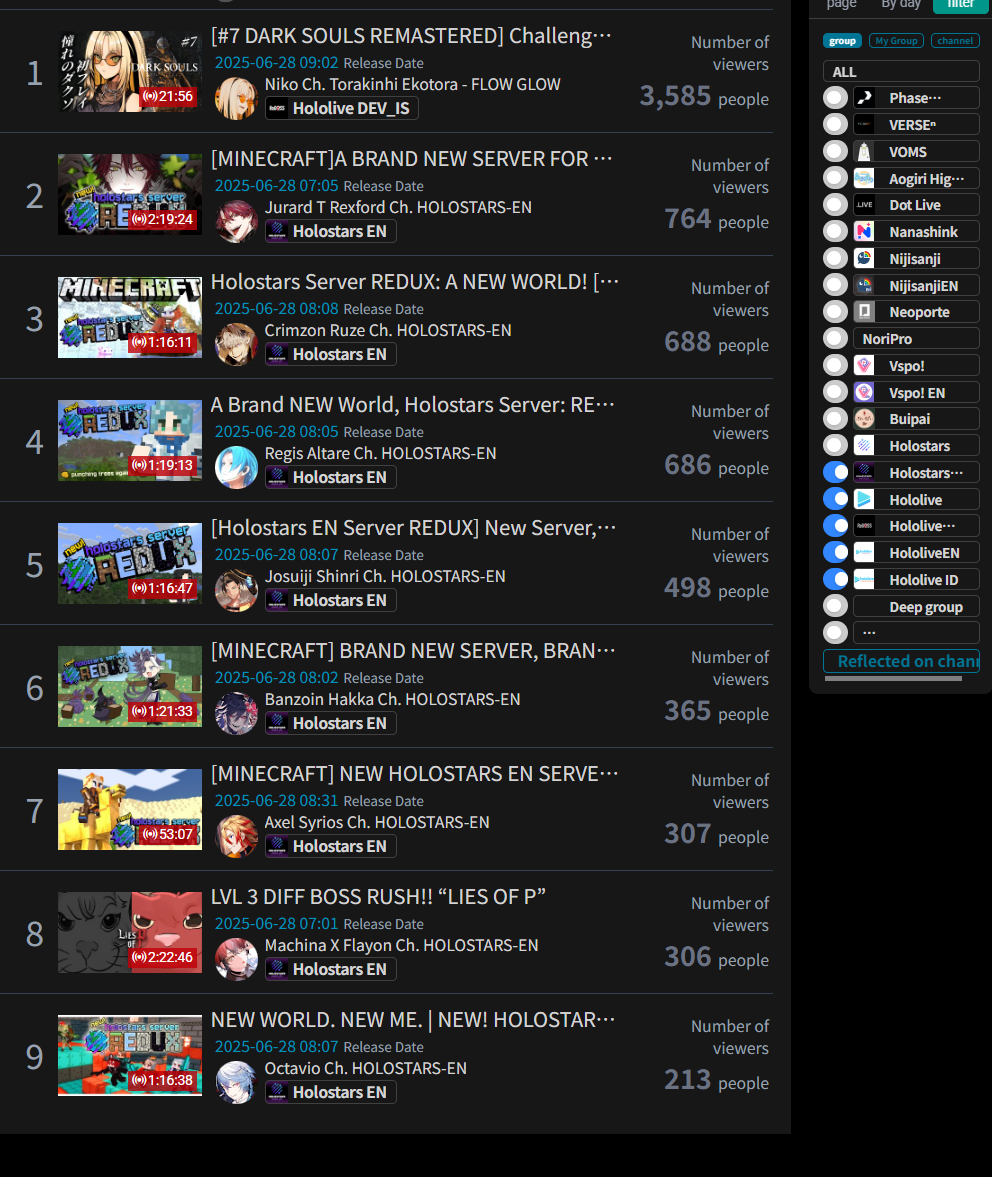992x1177 pixels.
Task: Click Holostars EN tag under Jurard
Action: [x=330, y=231]
